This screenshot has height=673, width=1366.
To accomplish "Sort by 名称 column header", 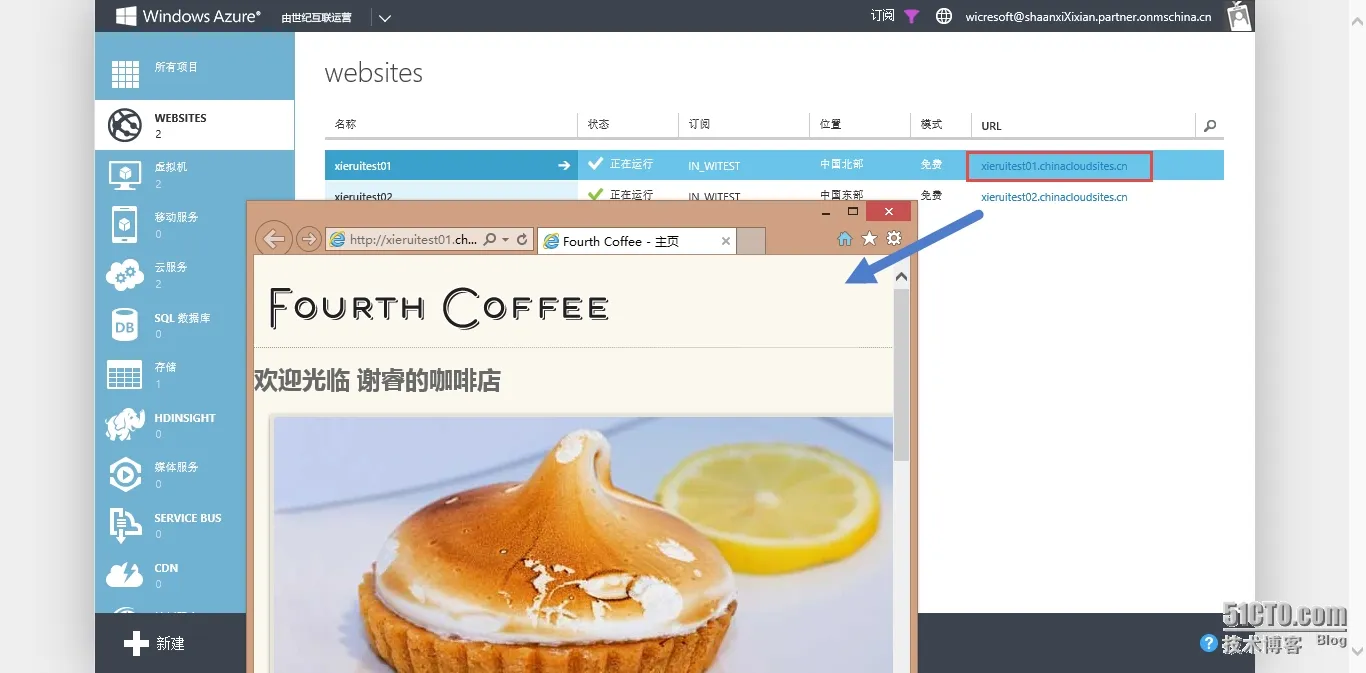I will click(345, 124).
